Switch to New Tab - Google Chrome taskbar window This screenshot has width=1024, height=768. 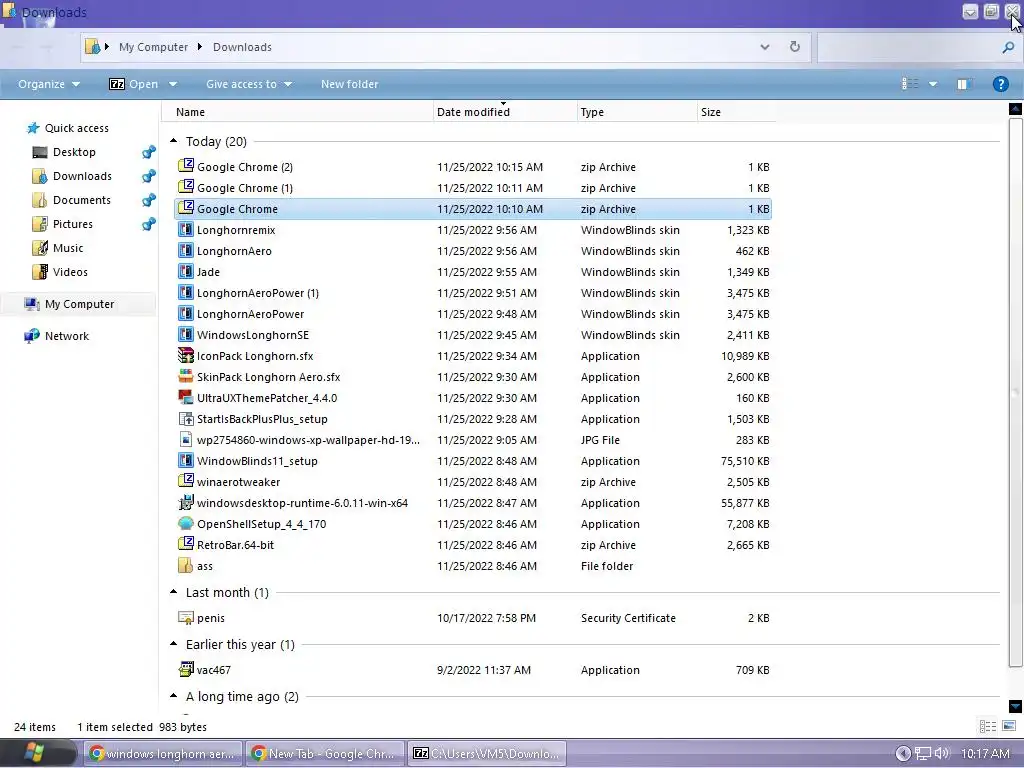click(324, 753)
